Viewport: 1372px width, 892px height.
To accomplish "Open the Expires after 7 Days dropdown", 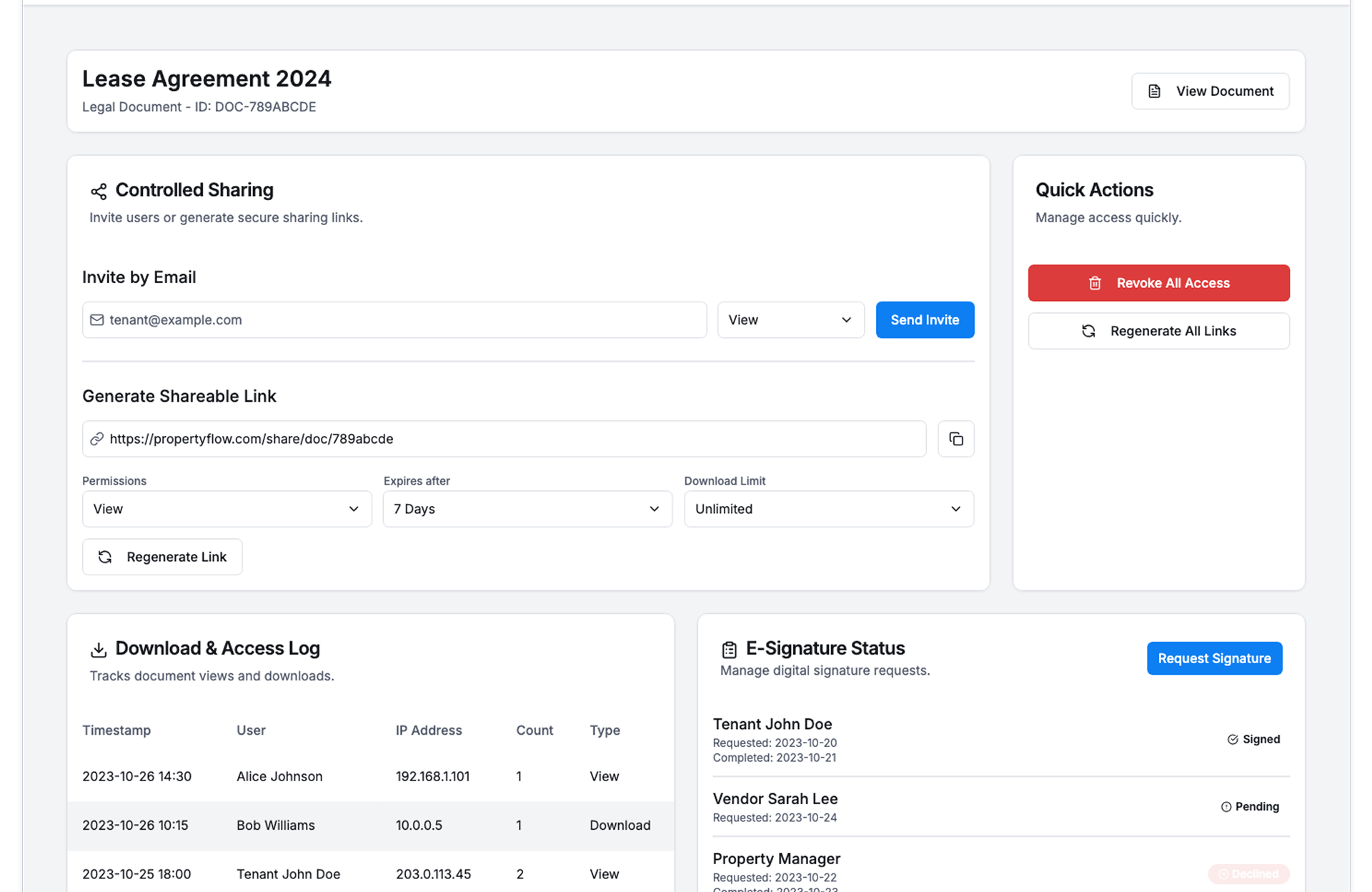I will pos(527,509).
